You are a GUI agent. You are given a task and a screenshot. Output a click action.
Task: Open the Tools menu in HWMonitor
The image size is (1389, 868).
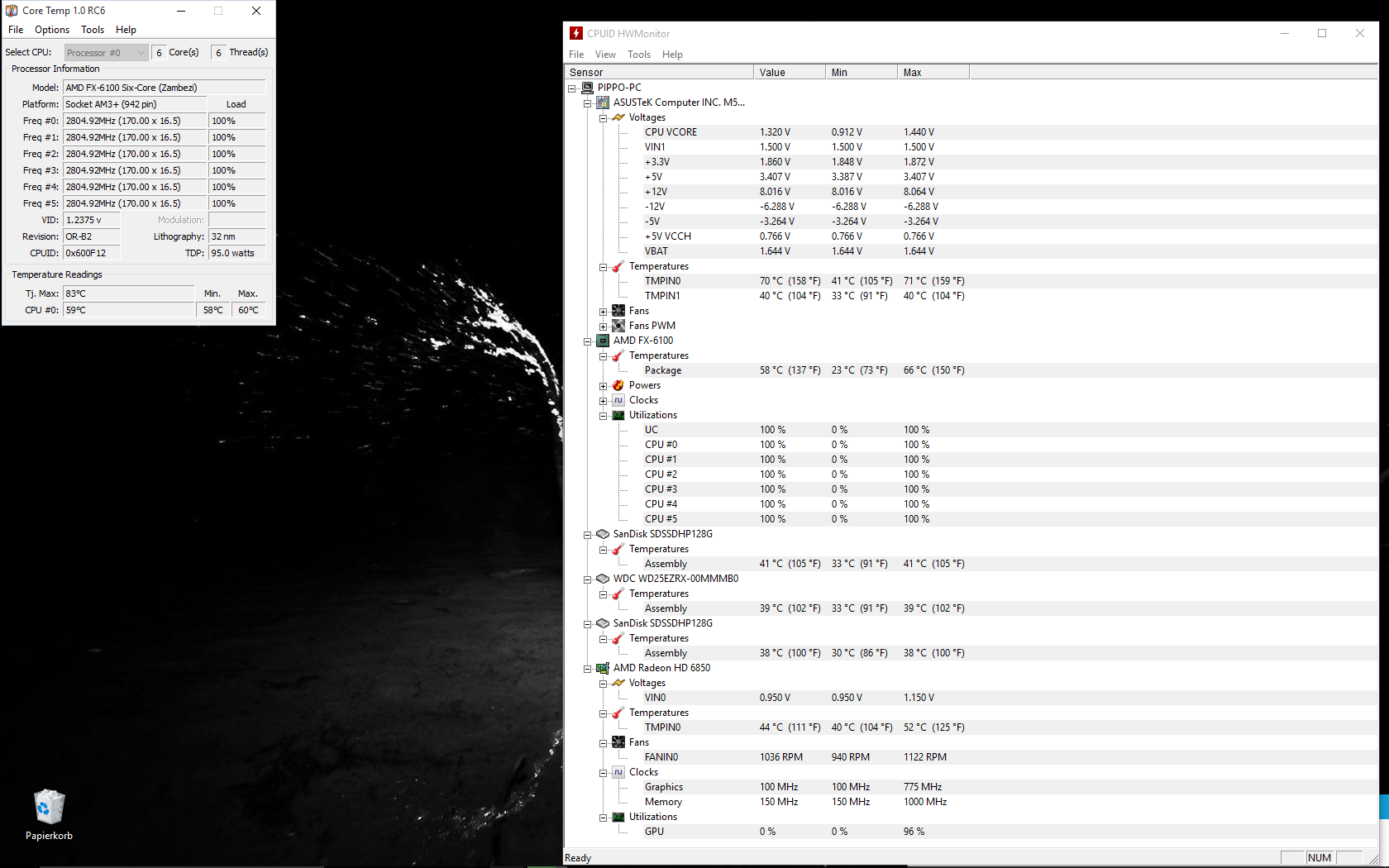639,55
